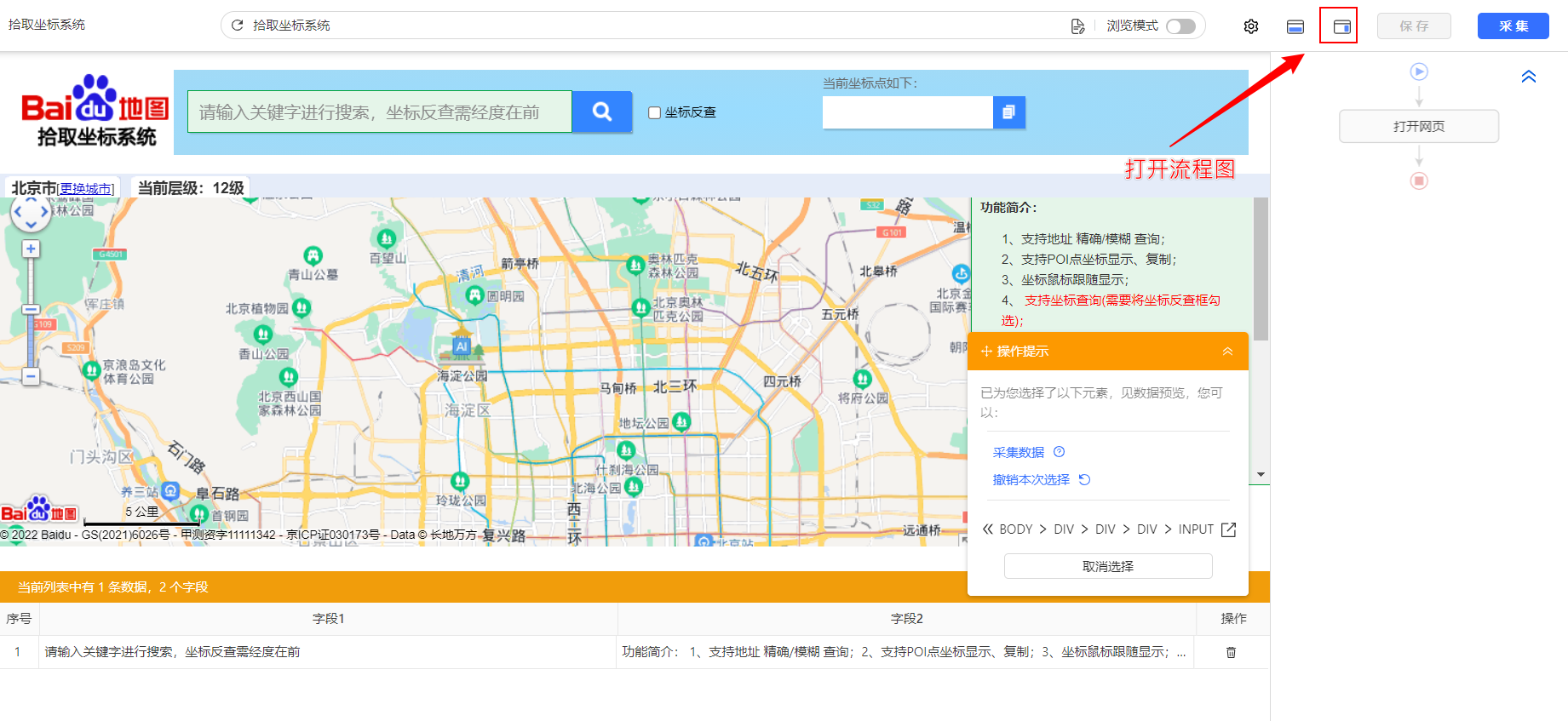The height and width of the screenshot is (721, 1568).
Task: Click the 圆明园 marker on map
Action: tap(475, 295)
